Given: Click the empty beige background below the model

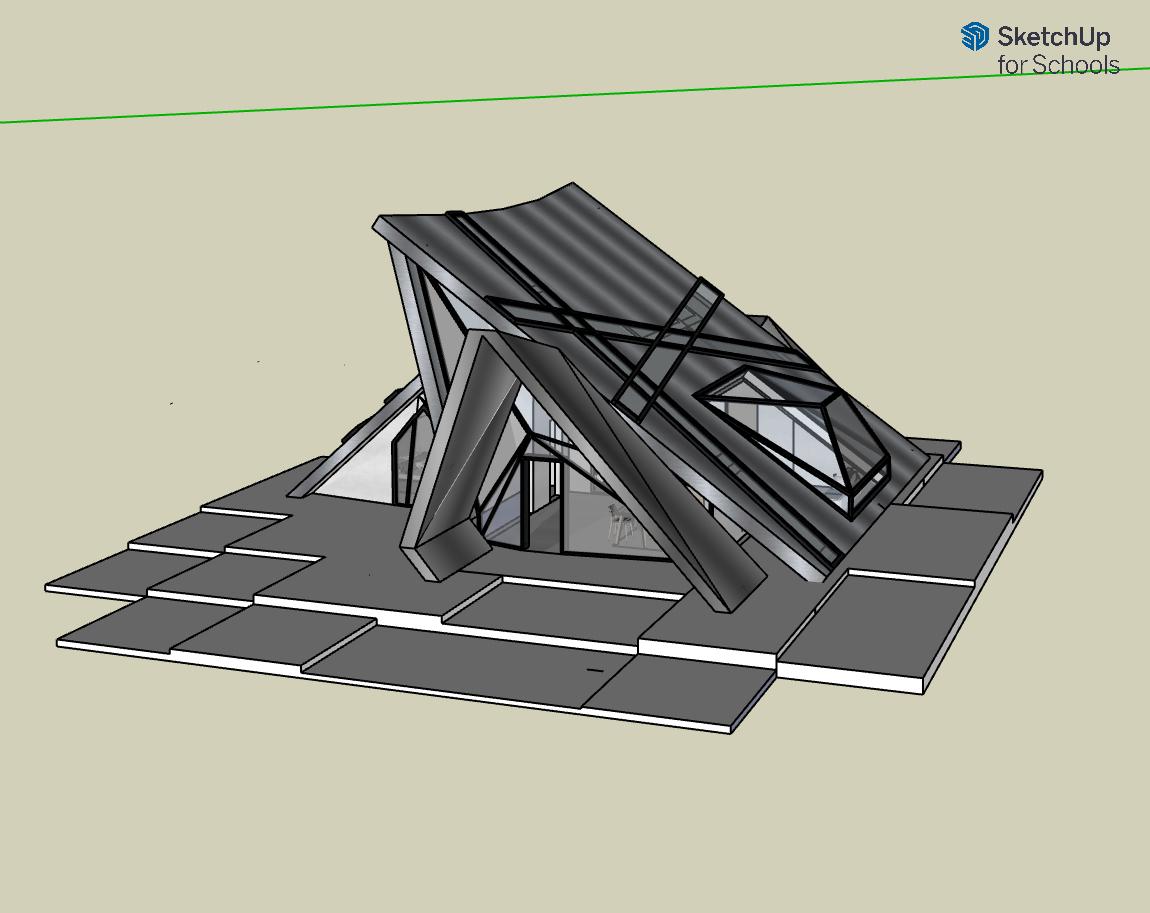Looking at the screenshot, I should (x=500, y=820).
